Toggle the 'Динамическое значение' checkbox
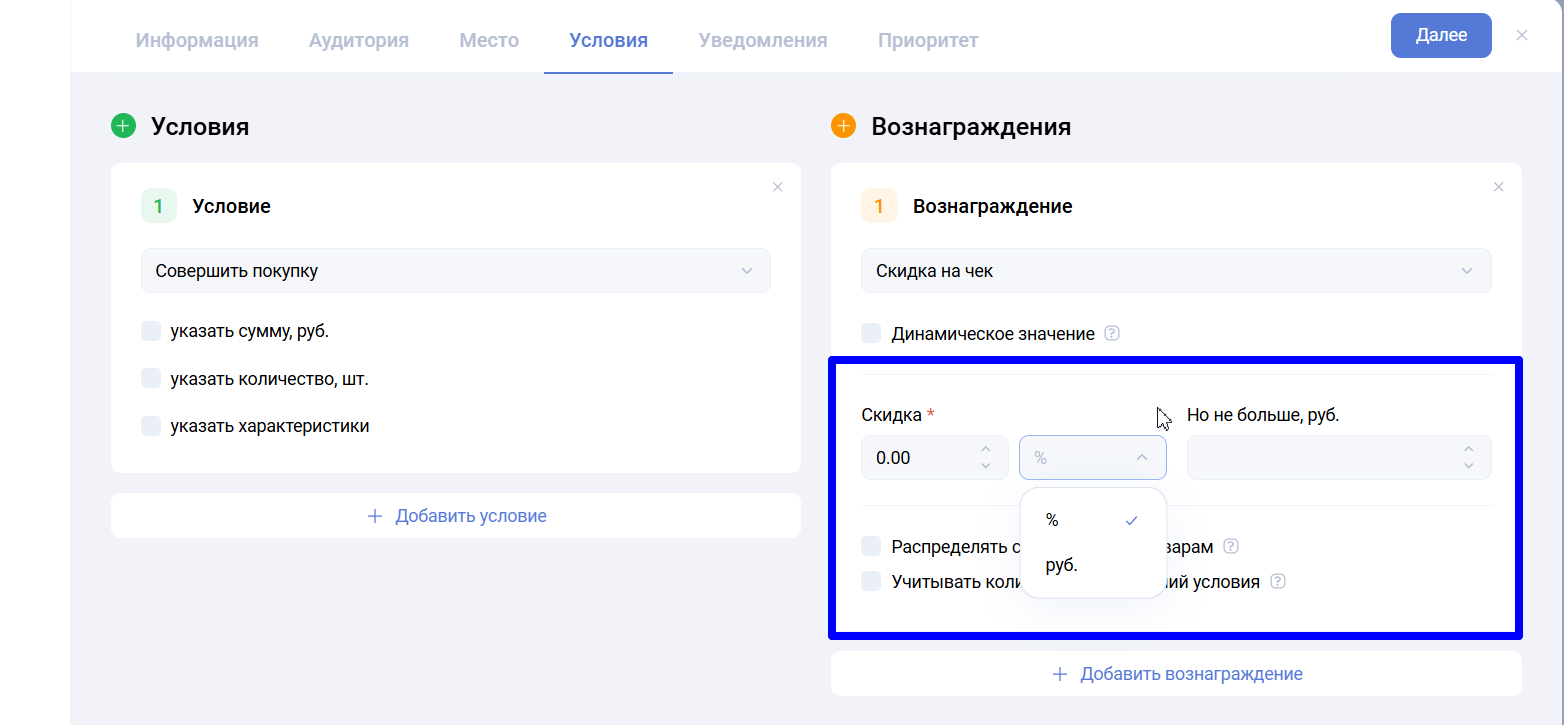The image size is (1564, 725). pos(871,334)
